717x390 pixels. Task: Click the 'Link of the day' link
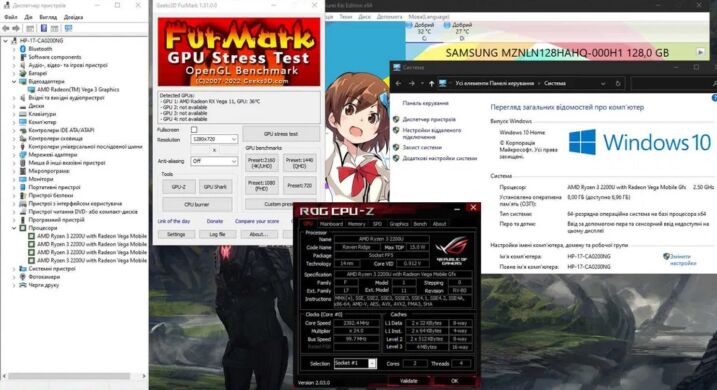(x=174, y=221)
